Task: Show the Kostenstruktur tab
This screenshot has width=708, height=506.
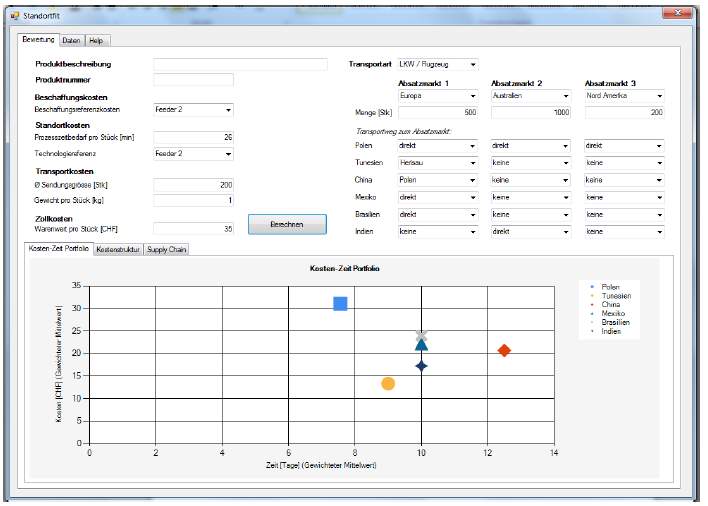Action: coord(117,249)
